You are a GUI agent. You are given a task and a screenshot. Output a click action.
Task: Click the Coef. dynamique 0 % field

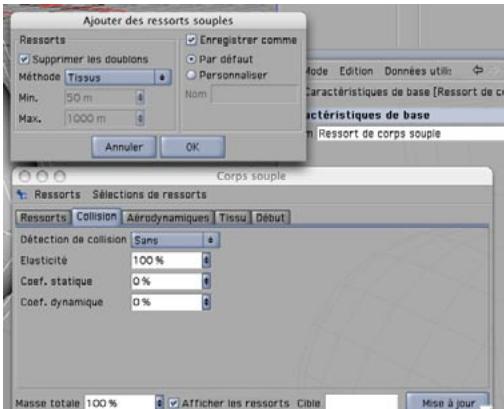(167, 302)
